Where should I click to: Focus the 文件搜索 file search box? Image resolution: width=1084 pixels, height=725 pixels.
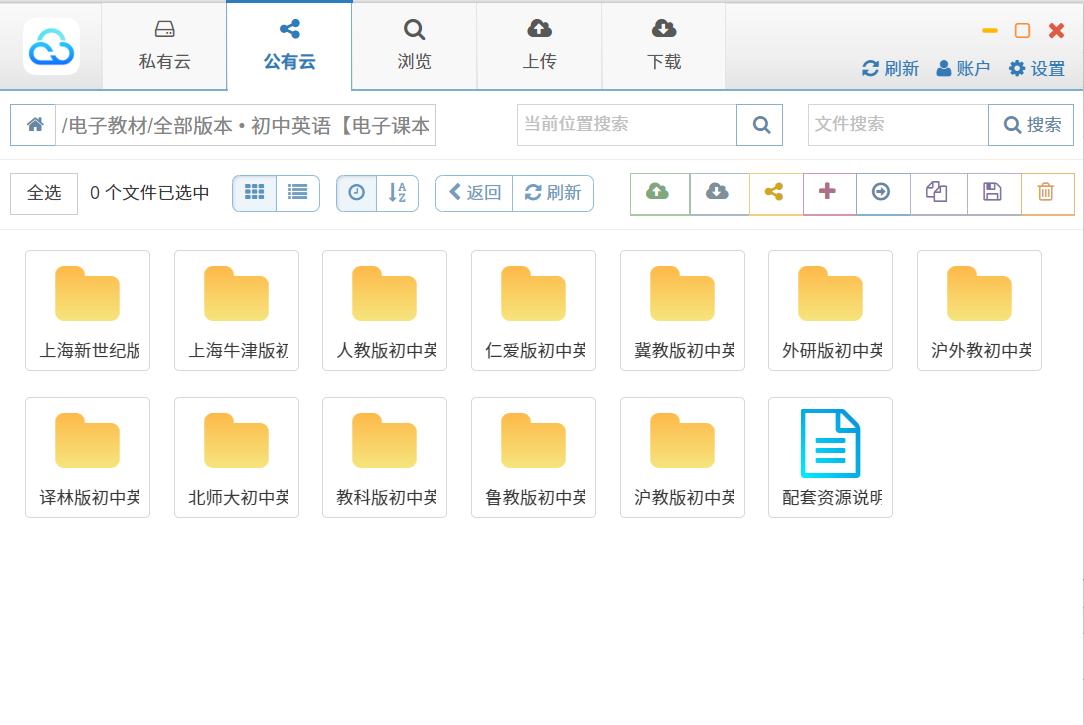pyautogui.click(x=898, y=125)
